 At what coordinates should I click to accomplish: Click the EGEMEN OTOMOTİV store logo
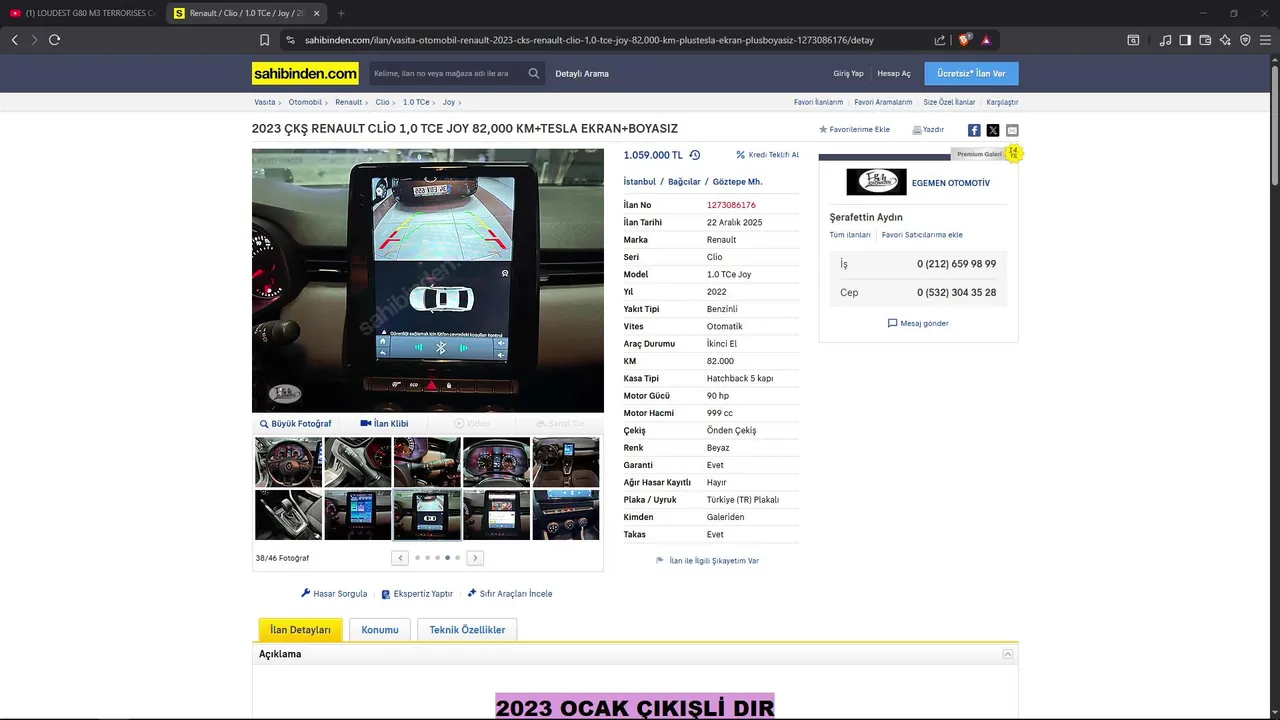(876, 182)
